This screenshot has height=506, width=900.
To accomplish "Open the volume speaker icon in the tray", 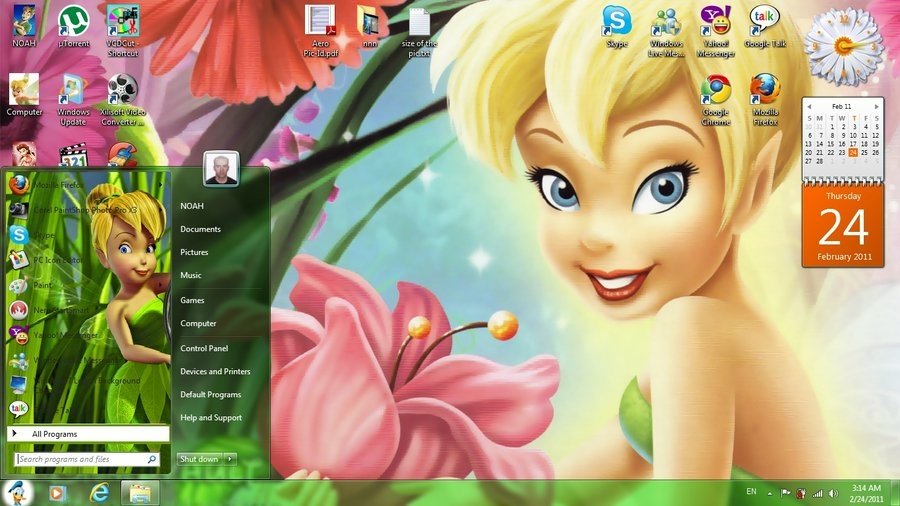I will [833, 493].
